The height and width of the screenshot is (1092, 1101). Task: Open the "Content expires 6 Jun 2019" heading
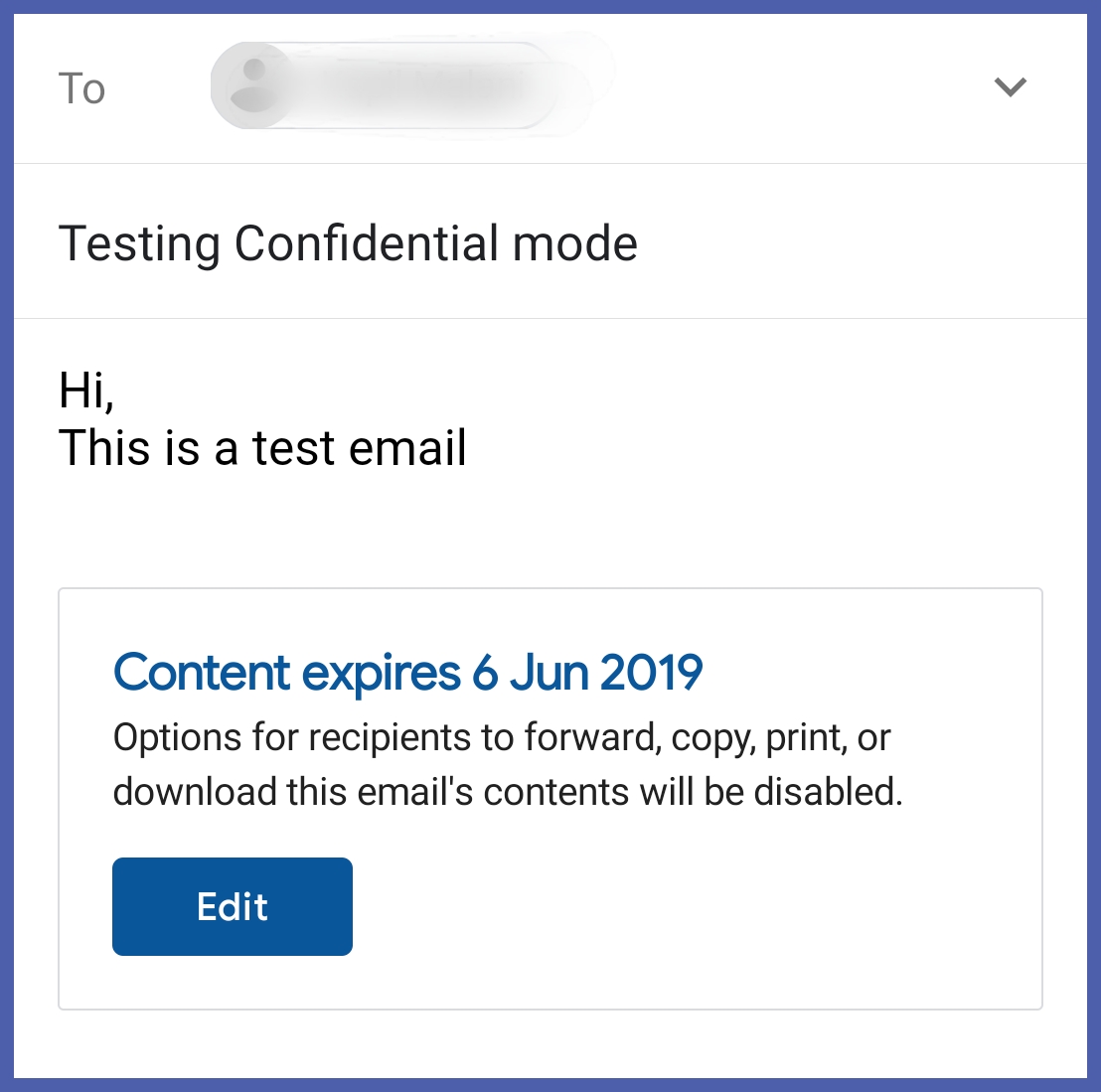pos(407,673)
